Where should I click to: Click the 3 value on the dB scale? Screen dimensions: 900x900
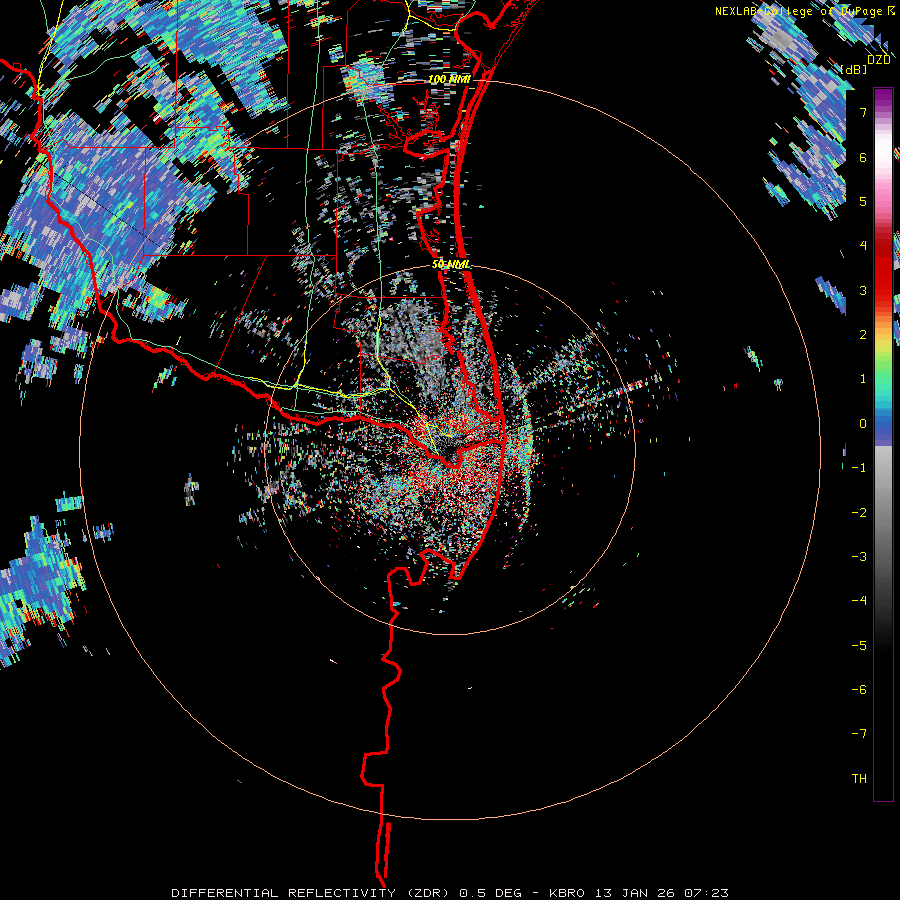tap(863, 290)
